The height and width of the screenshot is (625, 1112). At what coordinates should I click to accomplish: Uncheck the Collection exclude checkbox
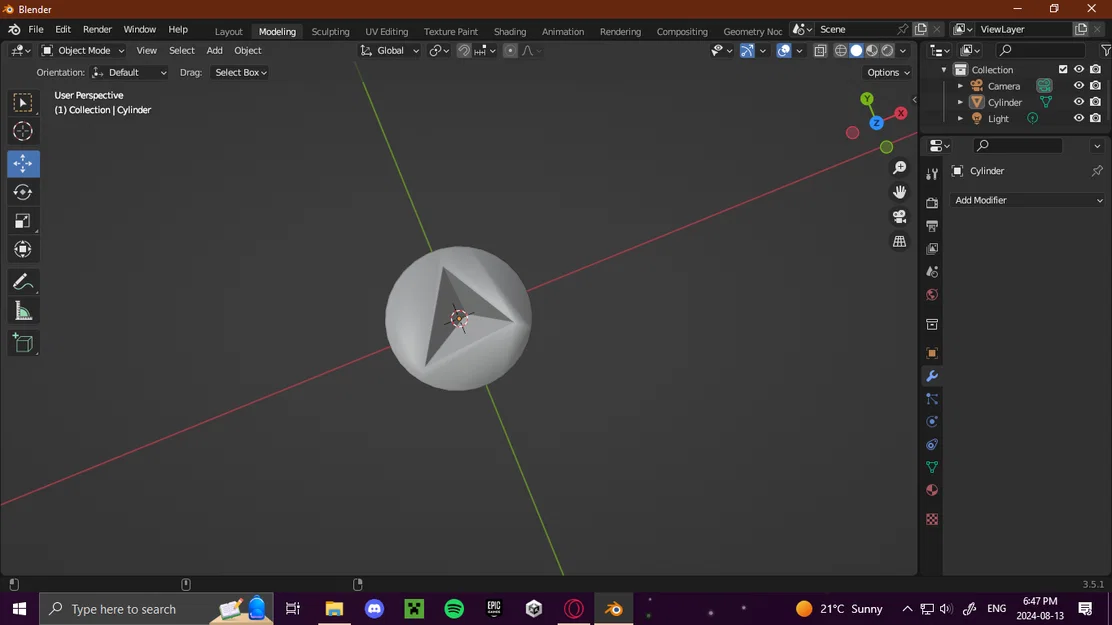coord(1062,70)
